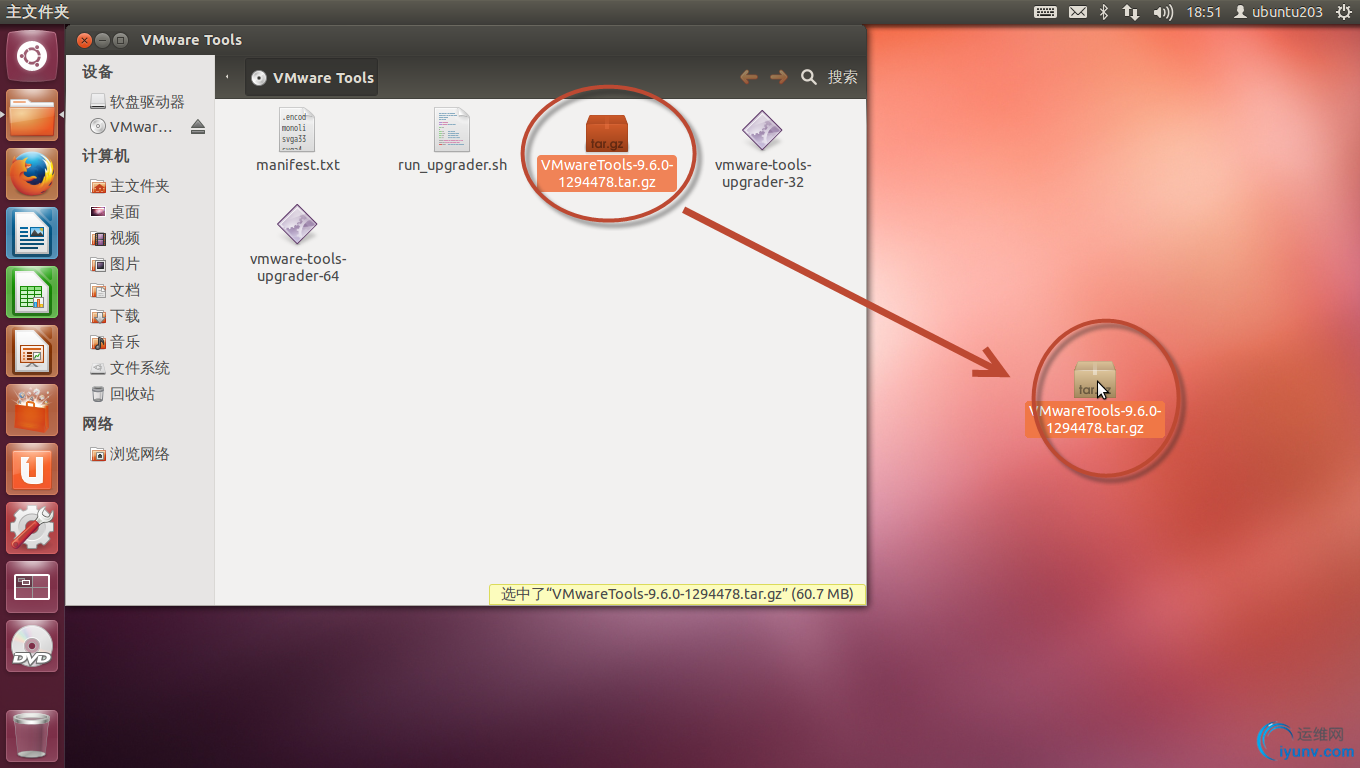This screenshot has width=1360, height=768.
Task: Select the VMwareTools tar.gz file on the desktop
Action: pyautogui.click(x=1095, y=398)
